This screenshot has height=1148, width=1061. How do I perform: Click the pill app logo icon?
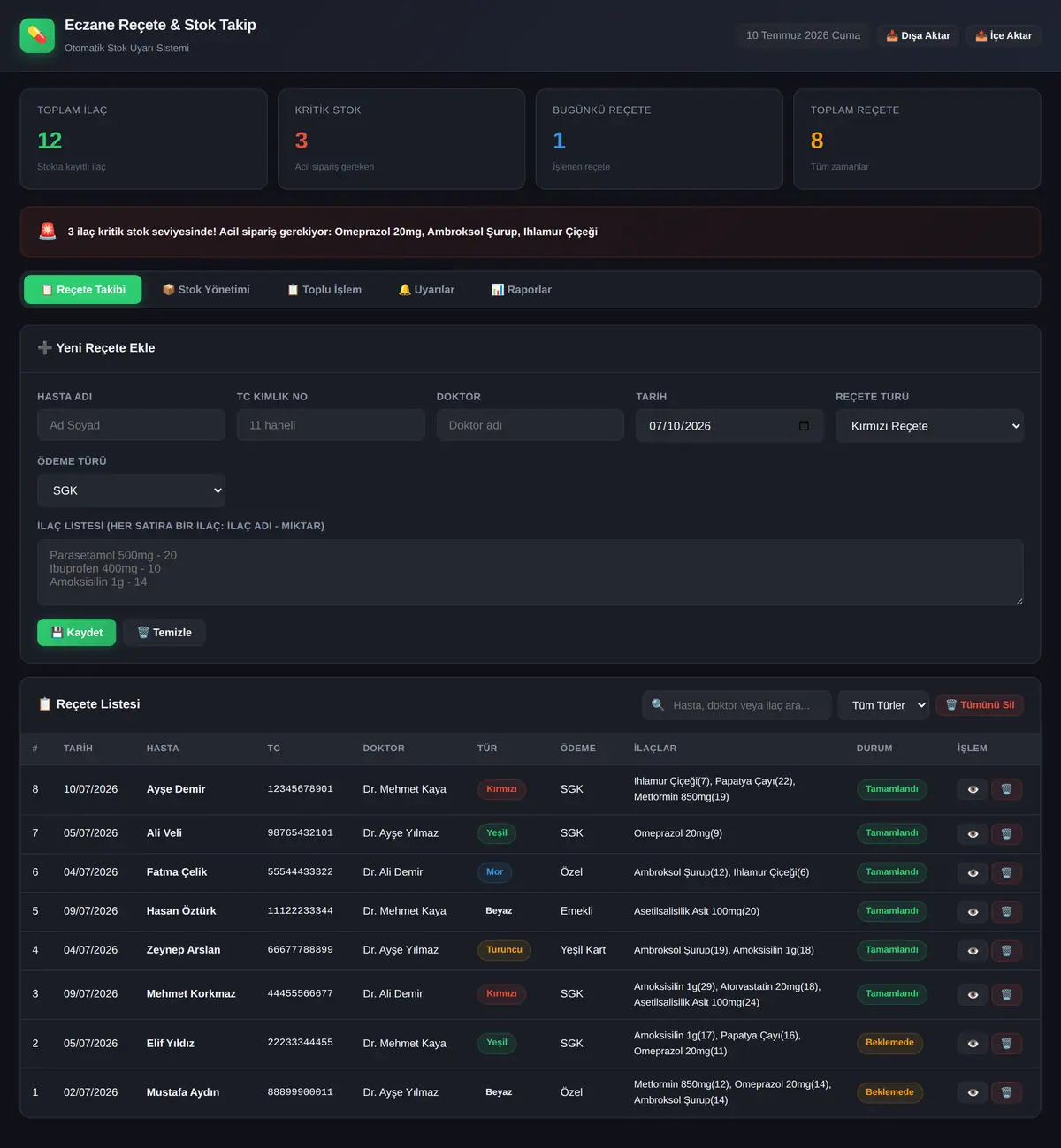pos(37,35)
